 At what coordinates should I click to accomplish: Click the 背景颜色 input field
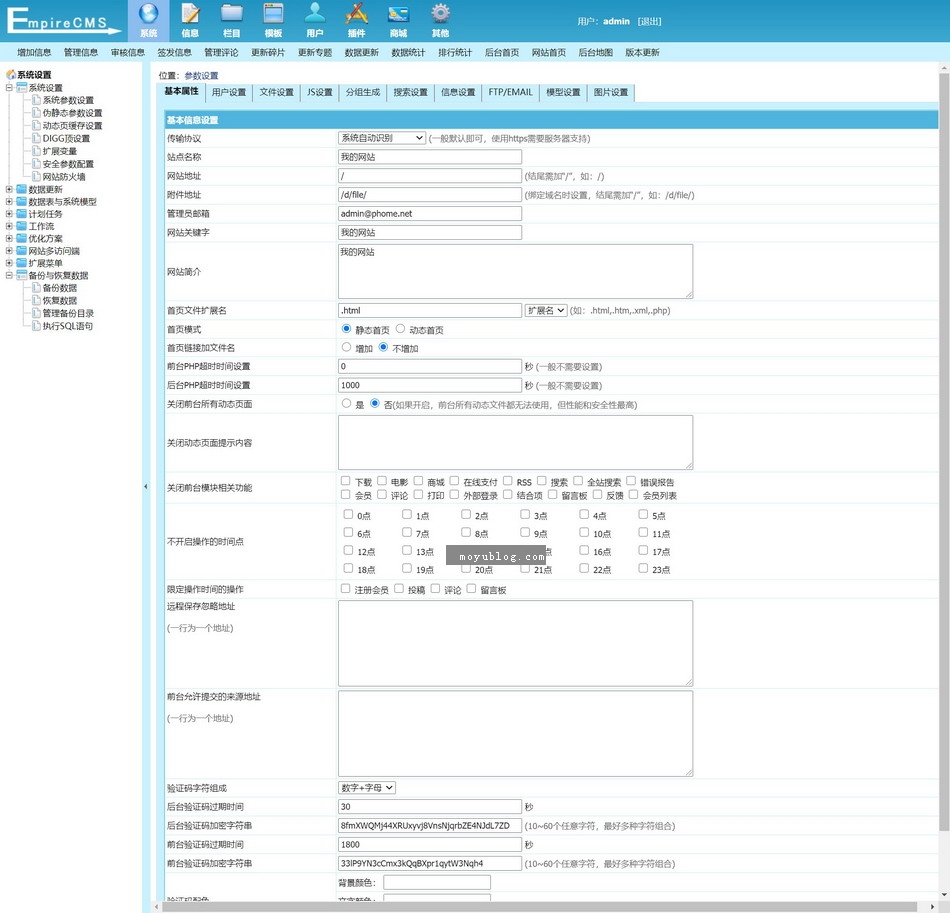[x=436, y=882]
